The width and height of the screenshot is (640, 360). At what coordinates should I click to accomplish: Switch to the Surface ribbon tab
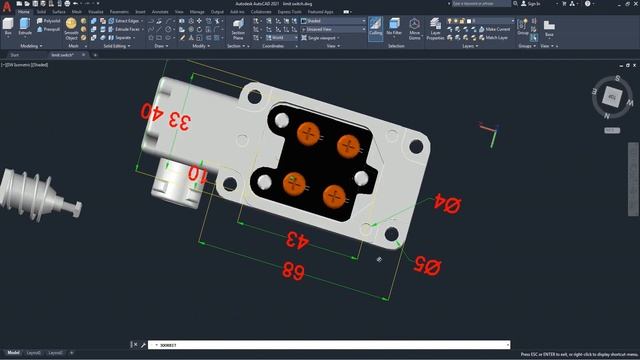click(x=59, y=12)
